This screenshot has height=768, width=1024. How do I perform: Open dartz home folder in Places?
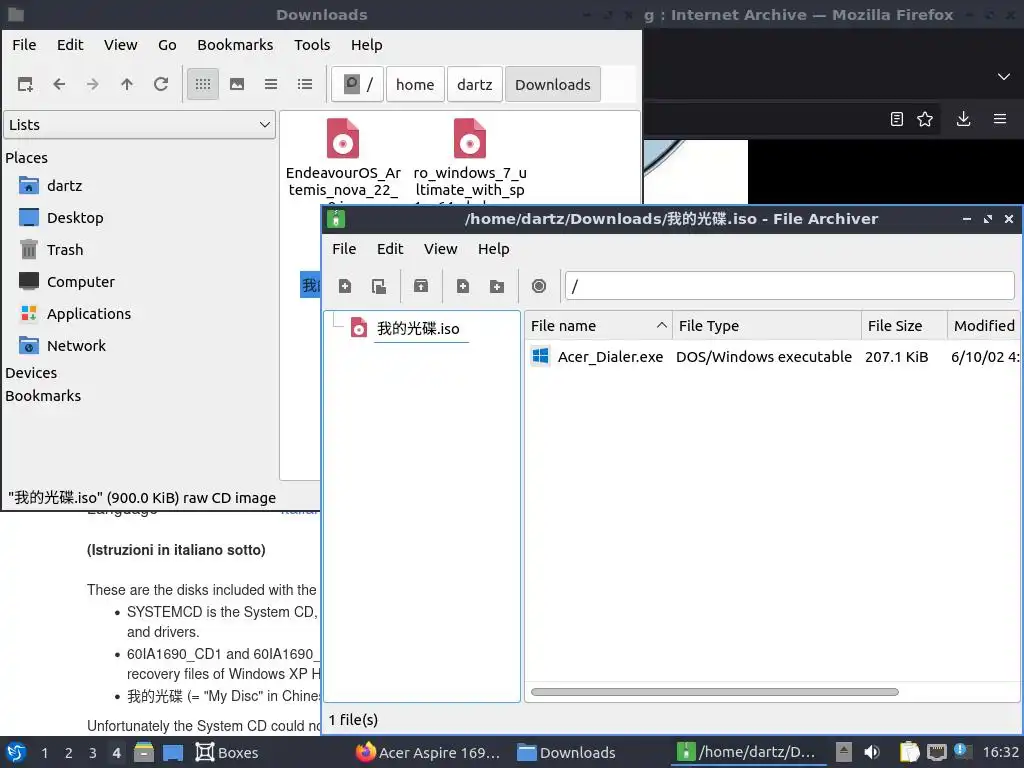[65, 185]
